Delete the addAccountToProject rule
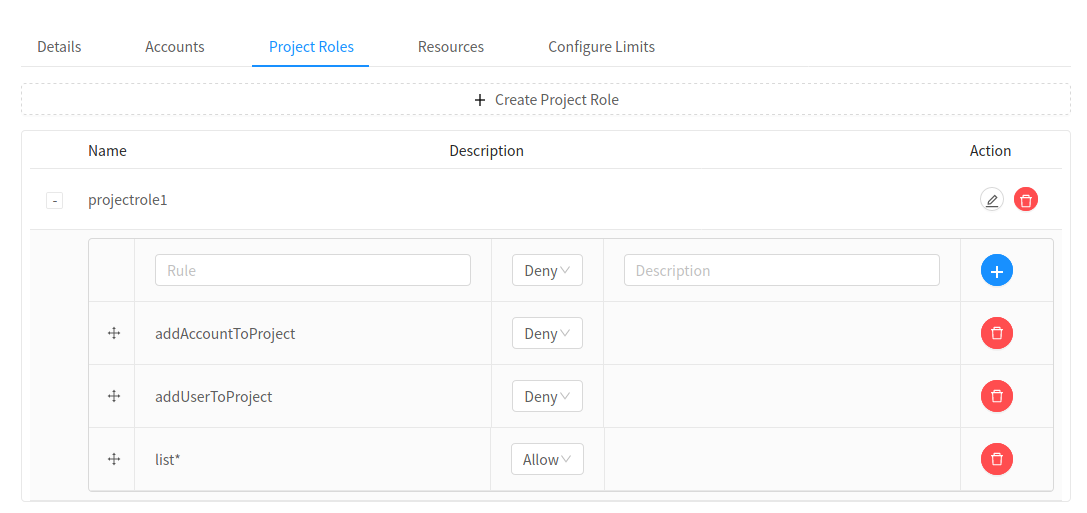1087x513 pixels. 997,333
